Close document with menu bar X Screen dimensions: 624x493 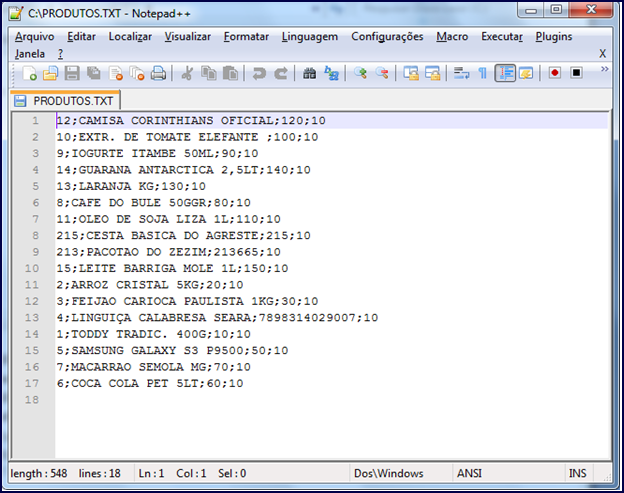603,54
